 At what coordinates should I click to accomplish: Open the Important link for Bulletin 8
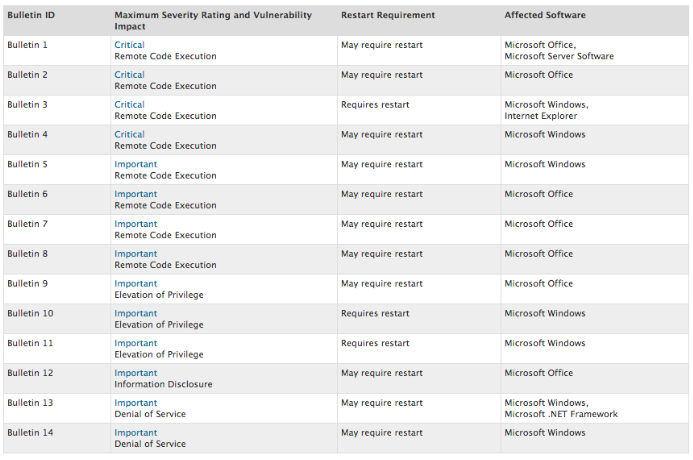pos(136,254)
